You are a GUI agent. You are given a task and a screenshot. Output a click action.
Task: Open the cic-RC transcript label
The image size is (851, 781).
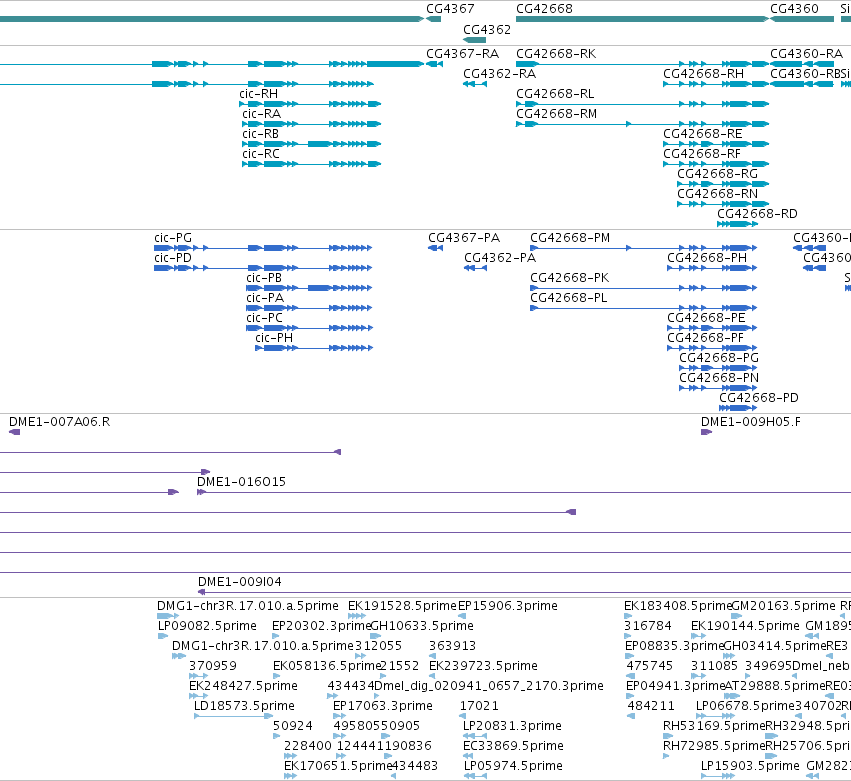(261, 154)
